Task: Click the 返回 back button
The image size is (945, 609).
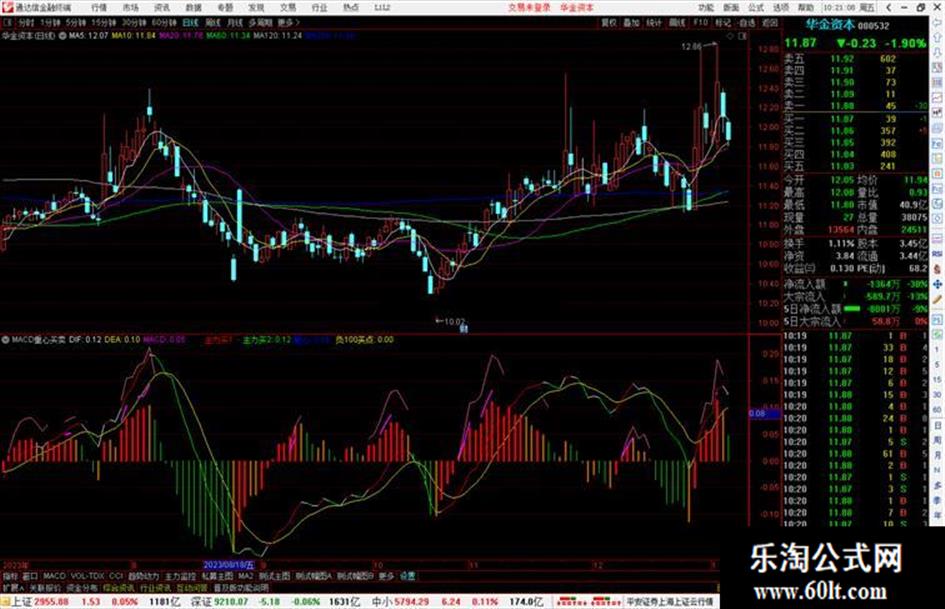Action: 770,22
